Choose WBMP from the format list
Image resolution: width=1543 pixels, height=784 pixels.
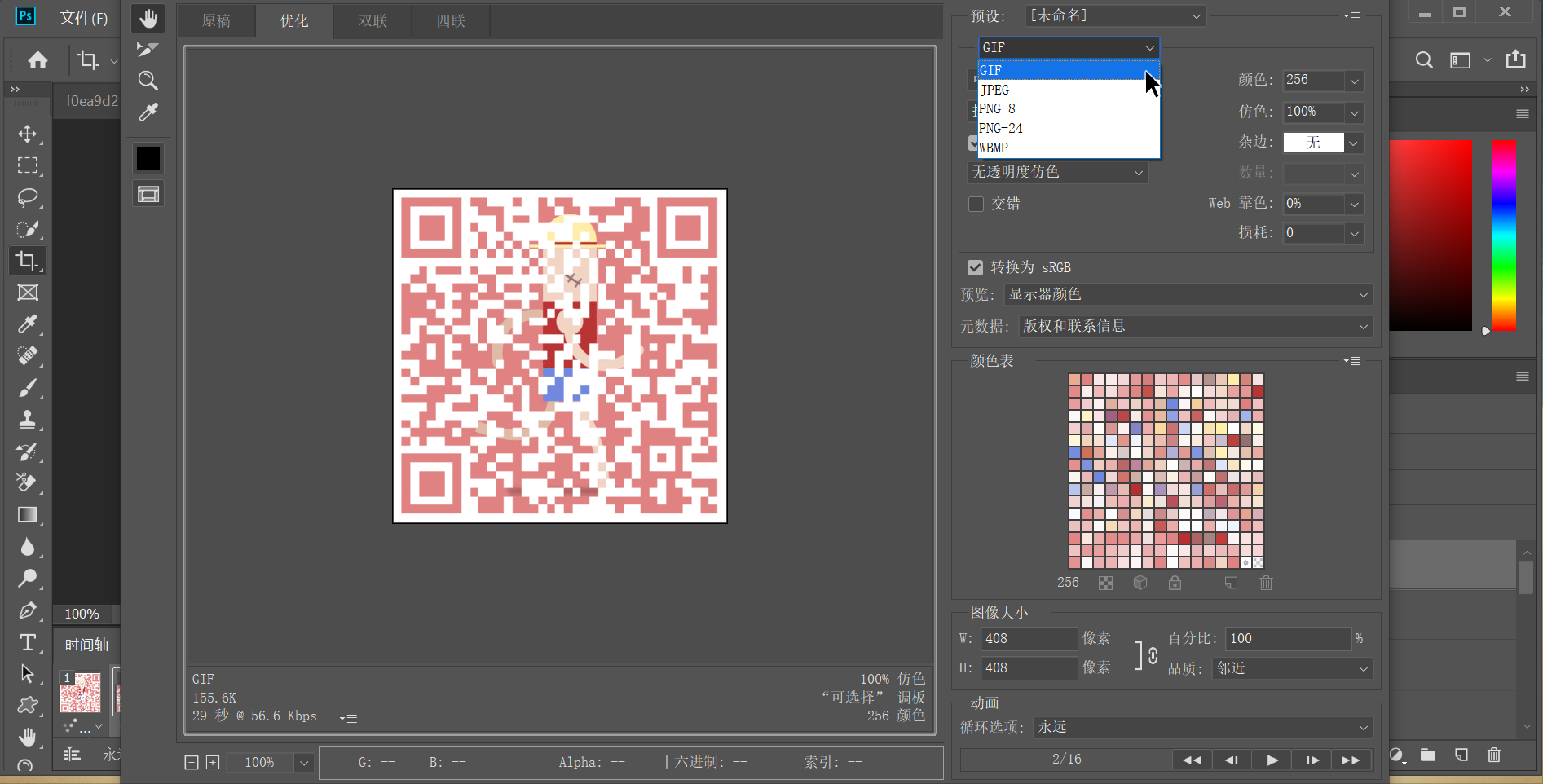pos(1069,148)
